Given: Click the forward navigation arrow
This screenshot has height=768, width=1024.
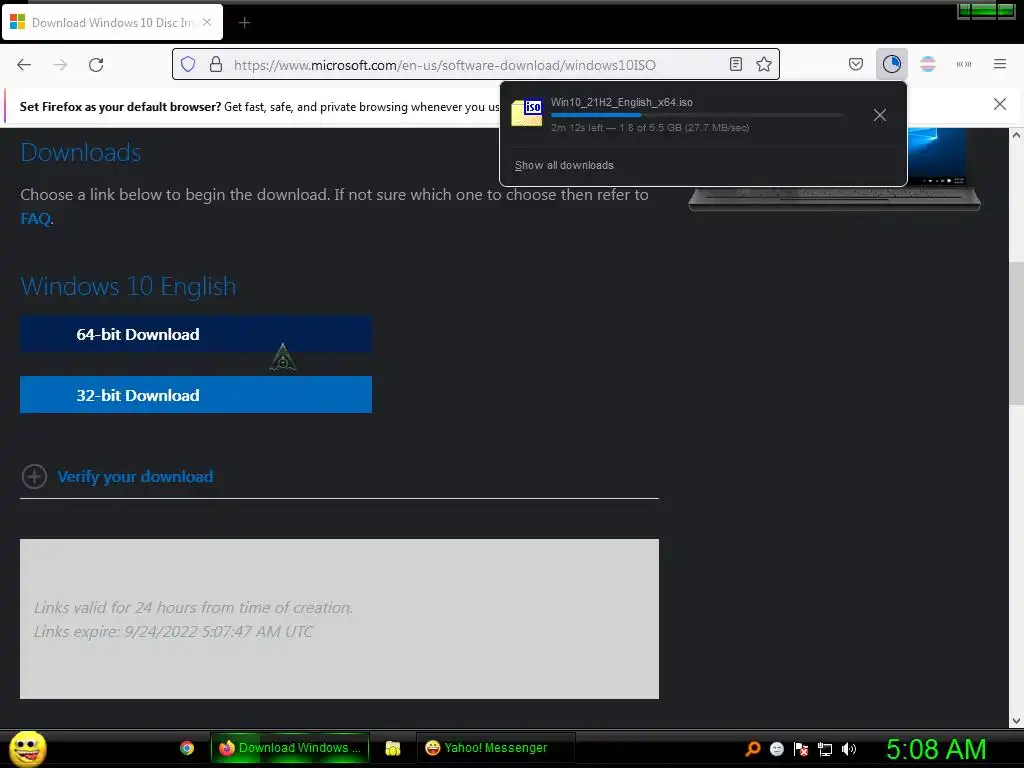Looking at the screenshot, I should coord(60,65).
